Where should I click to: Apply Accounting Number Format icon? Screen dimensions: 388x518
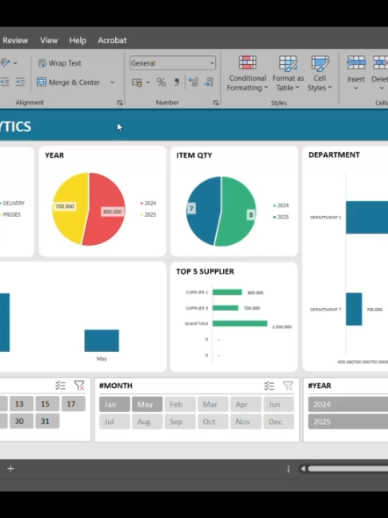coord(137,82)
